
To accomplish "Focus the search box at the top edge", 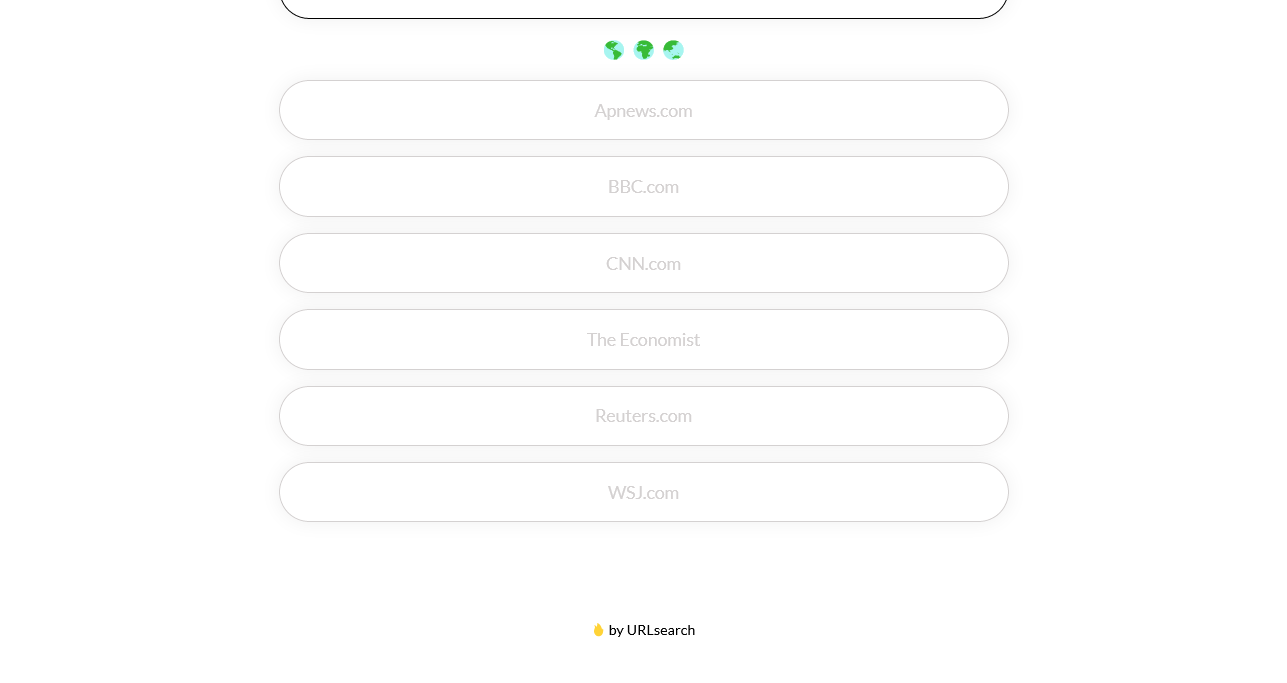I will click(643, 7).
